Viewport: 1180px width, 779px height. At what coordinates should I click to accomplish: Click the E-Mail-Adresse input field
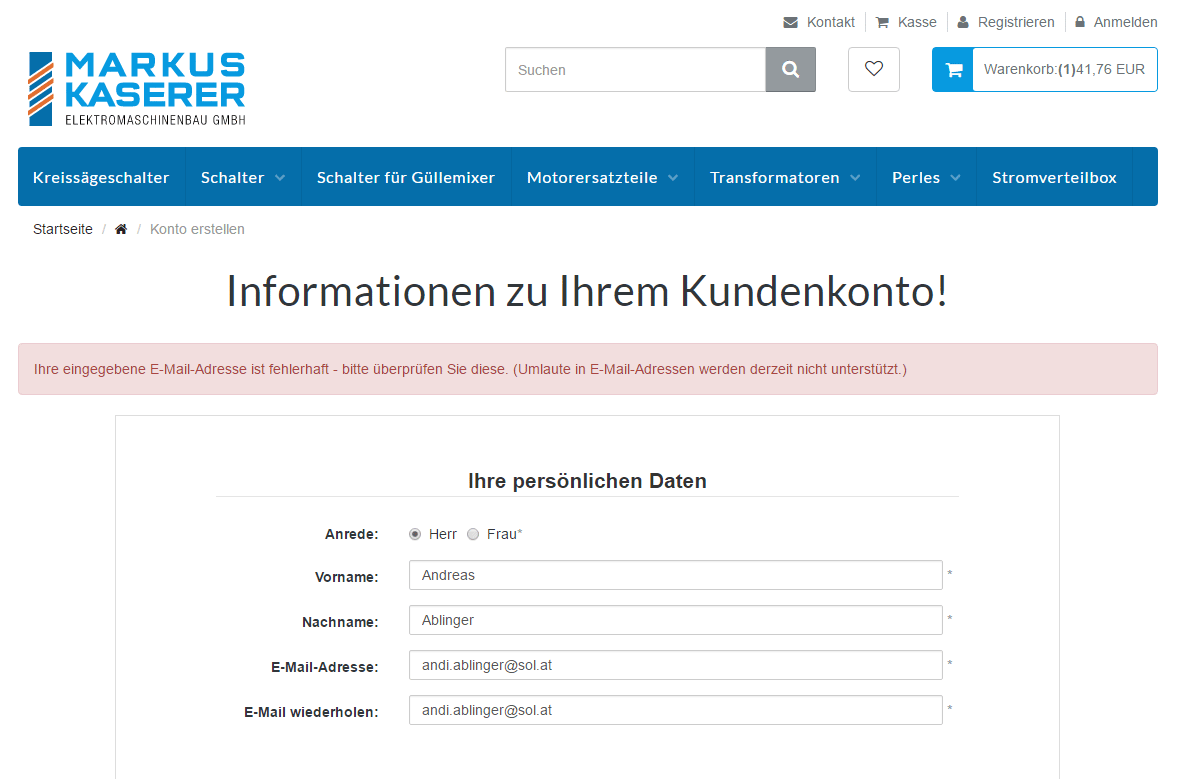pyautogui.click(x=675, y=665)
